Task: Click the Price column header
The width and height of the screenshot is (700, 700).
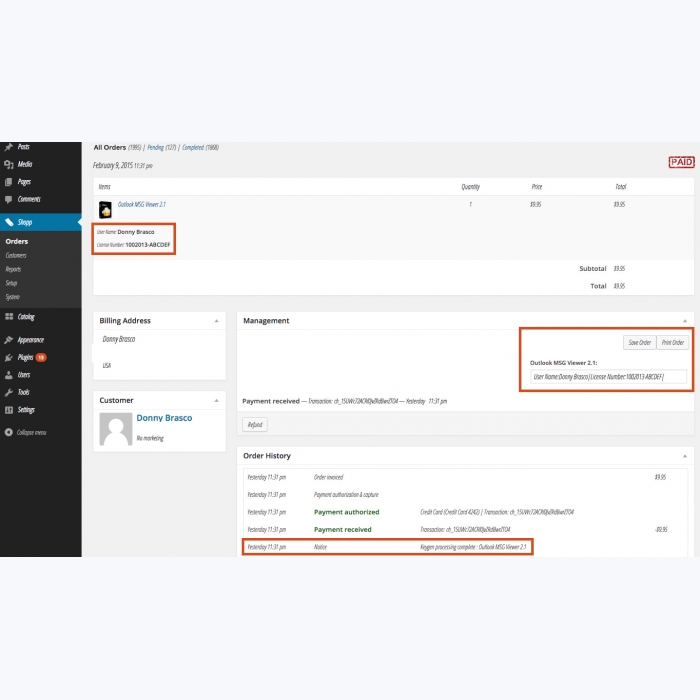Action: click(x=537, y=187)
